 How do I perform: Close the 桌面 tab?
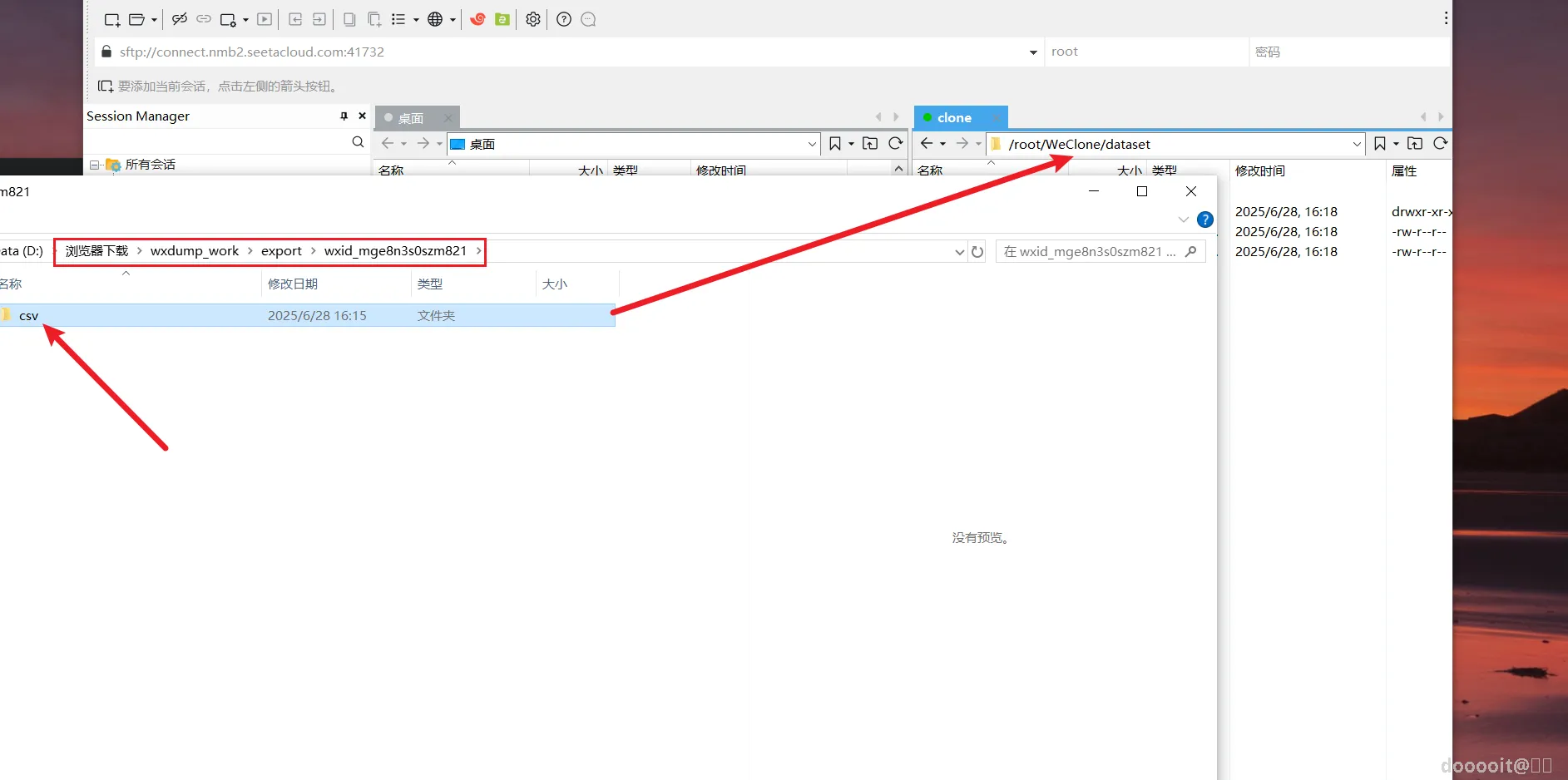coord(448,118)
